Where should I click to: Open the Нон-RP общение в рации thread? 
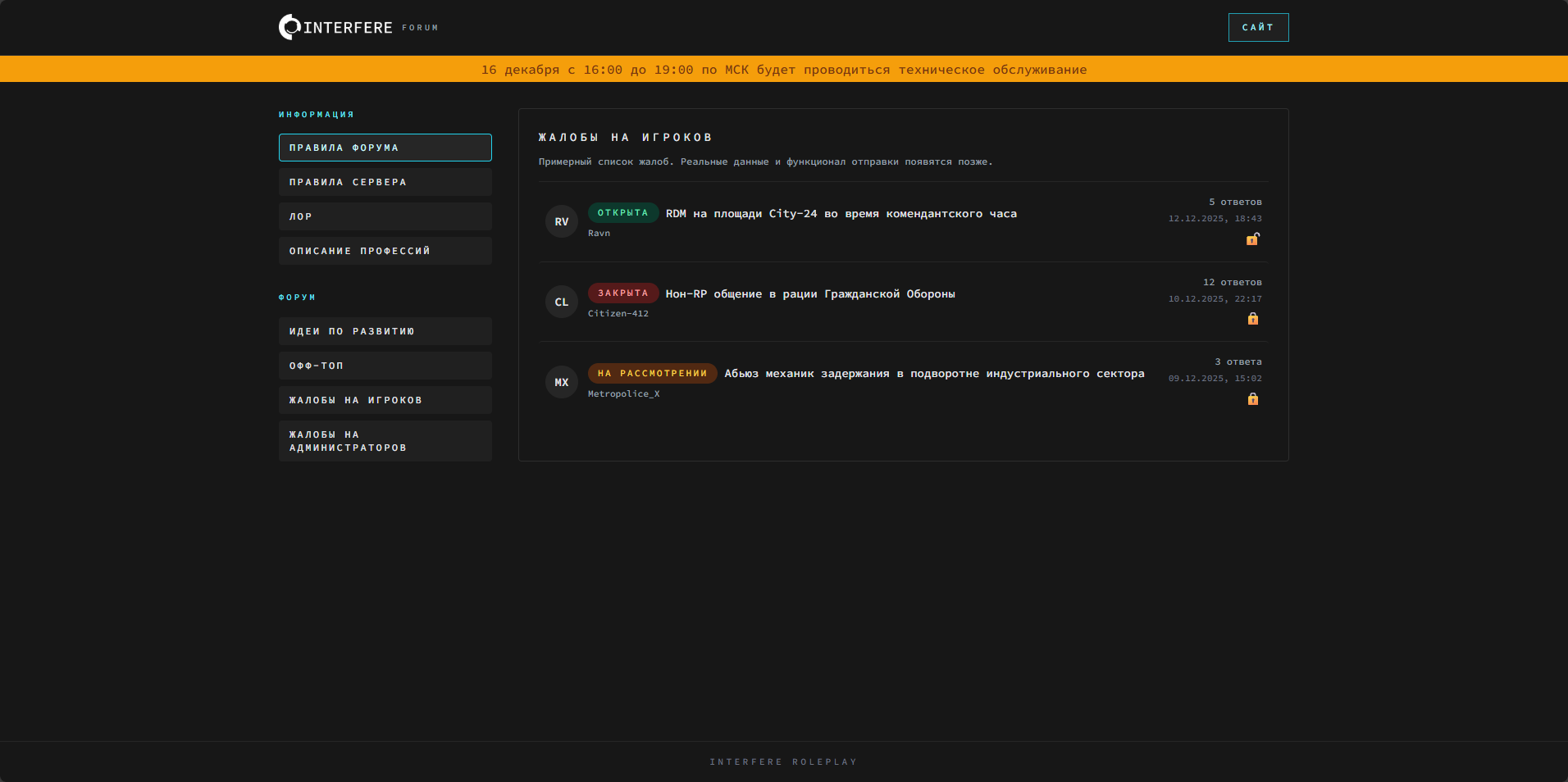point(809,294)
